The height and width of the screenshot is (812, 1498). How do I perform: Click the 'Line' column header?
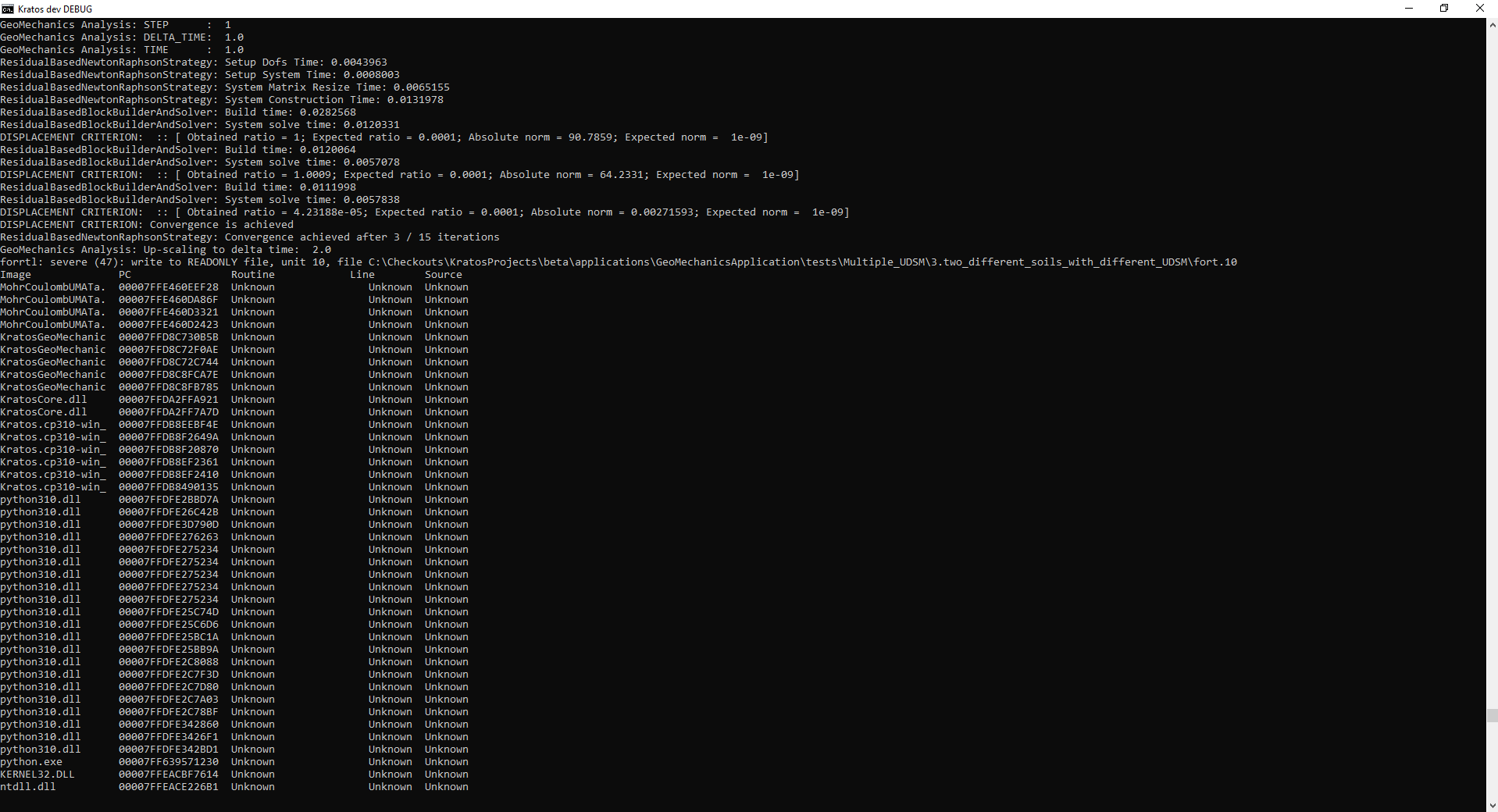pos(362,275)
